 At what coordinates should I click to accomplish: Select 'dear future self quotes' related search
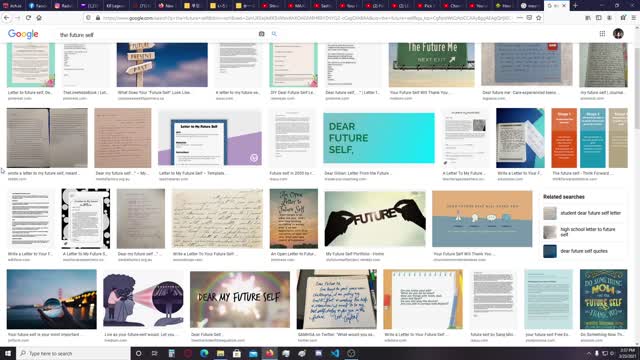(584, 251)
